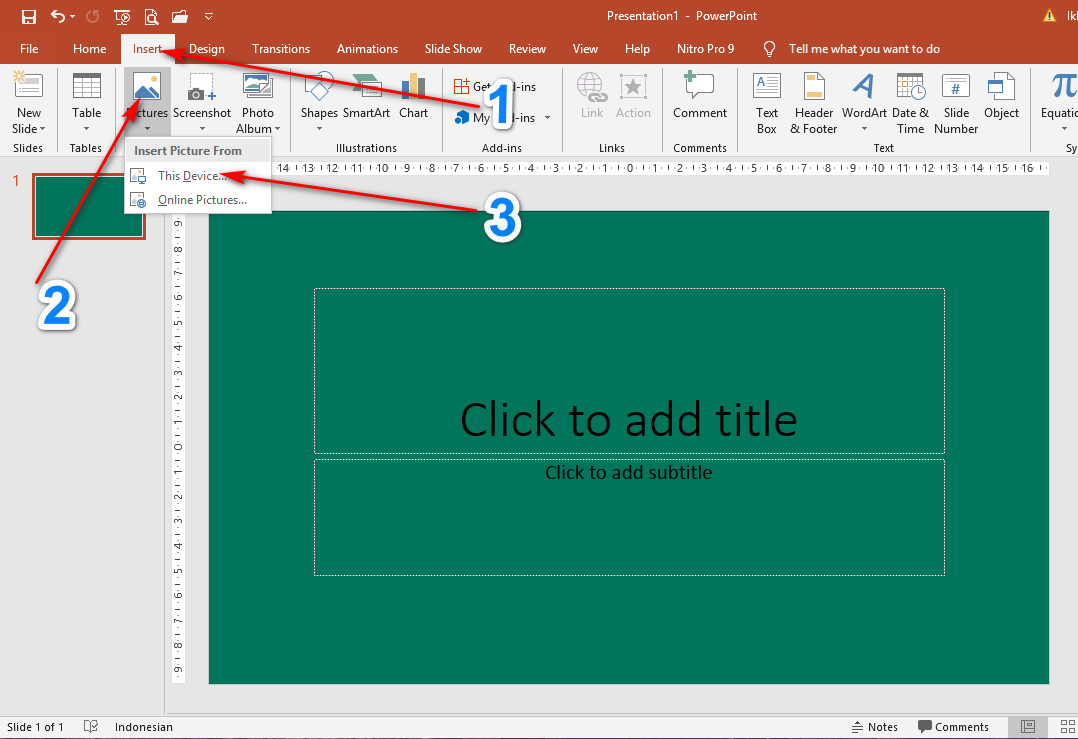Insert Date & Time

(910, 103)
